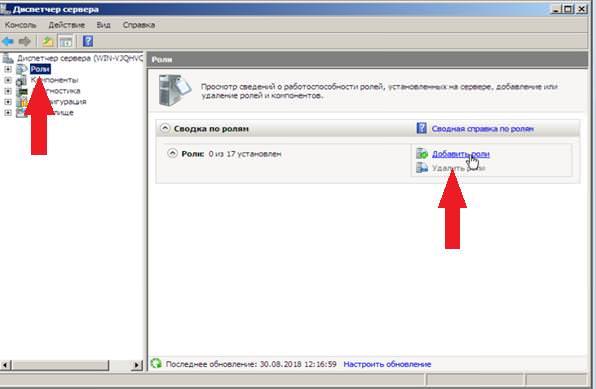Click the tree pane horizontal scrollbar thumb

click(x=60, y=365)
